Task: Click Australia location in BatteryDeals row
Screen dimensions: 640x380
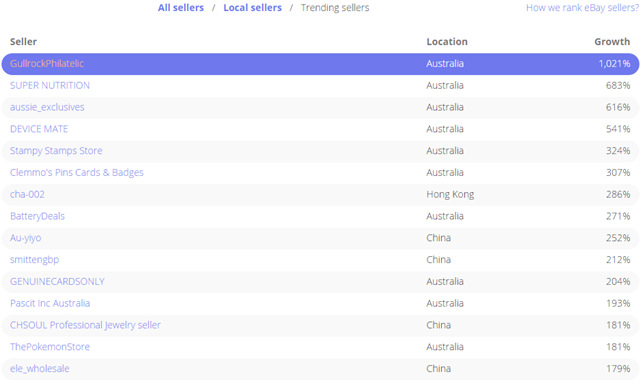Action: [x=445, y=216]
